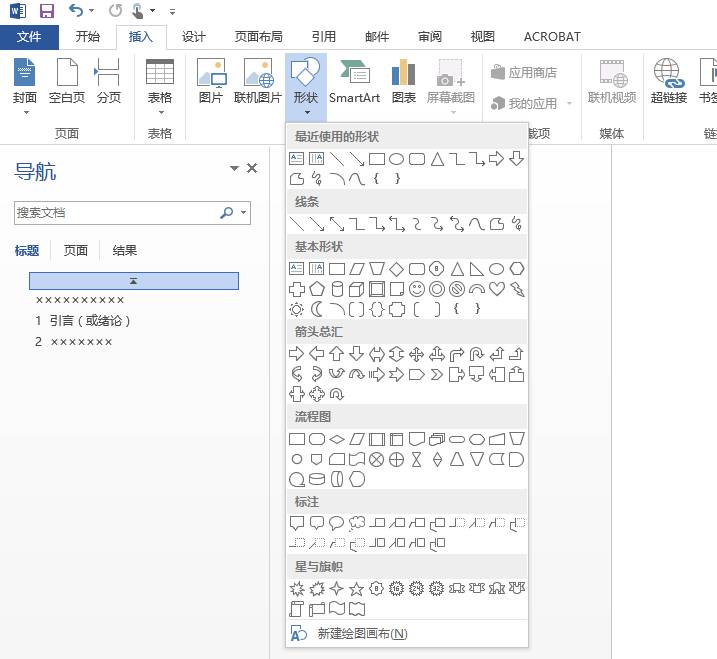This screenshot has width=717, height=659.
Task: Open the ACROBAT tab
Action: point(552,37)
